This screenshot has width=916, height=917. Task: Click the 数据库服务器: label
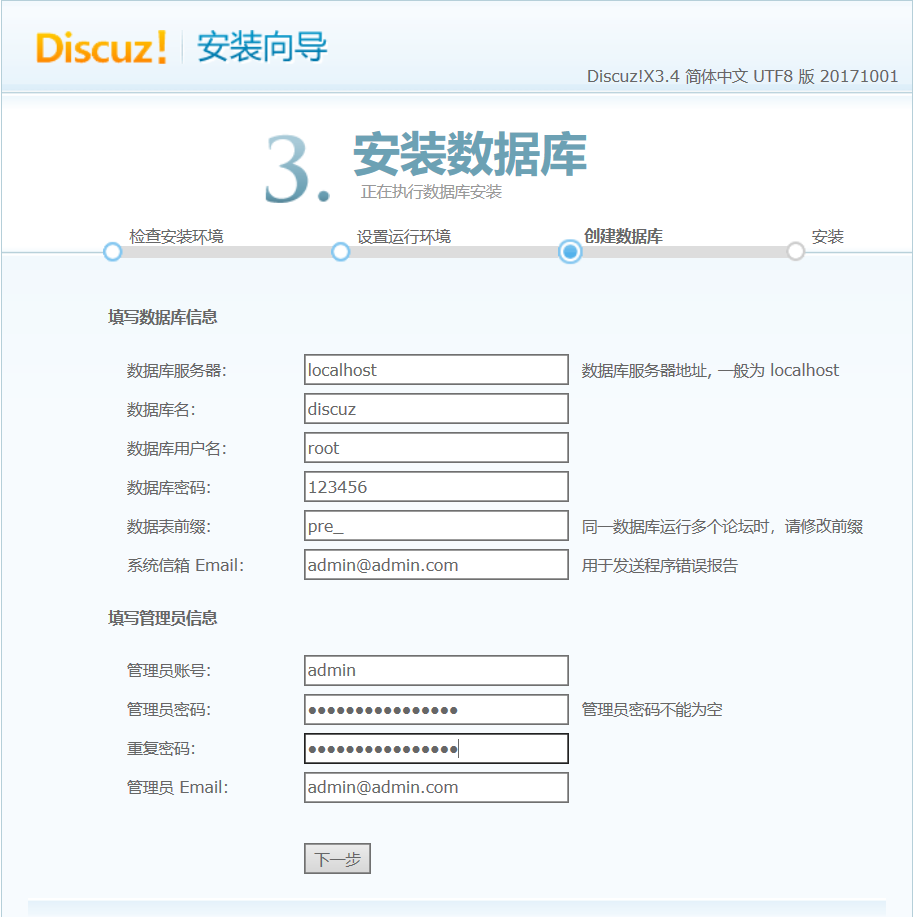[x=177, y=370]
